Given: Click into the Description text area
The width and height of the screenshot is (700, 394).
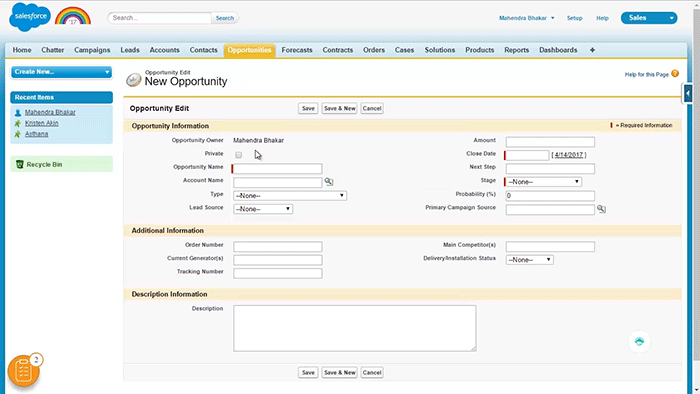Looking at the screenshot, I should (355, 328).
